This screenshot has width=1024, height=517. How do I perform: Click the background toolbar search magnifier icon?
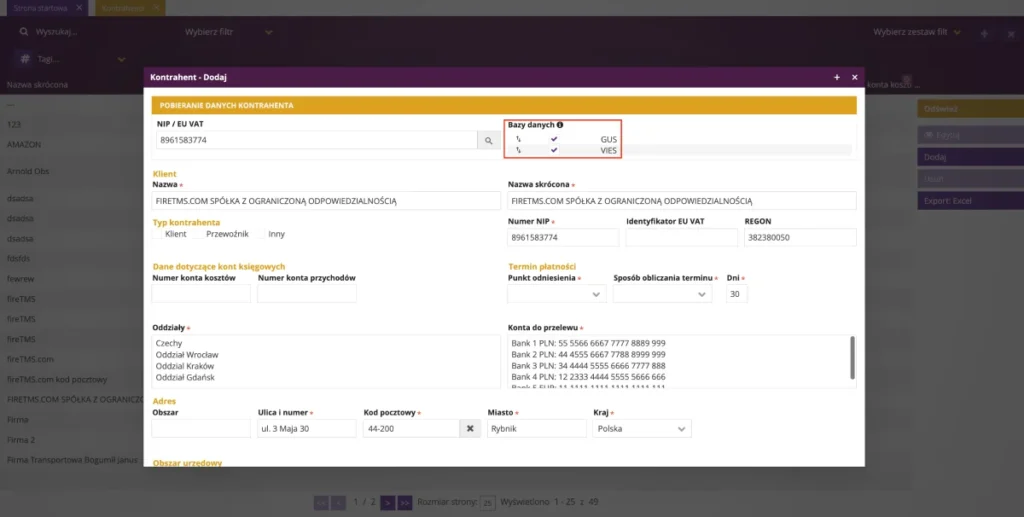click(x=24, y=31)
